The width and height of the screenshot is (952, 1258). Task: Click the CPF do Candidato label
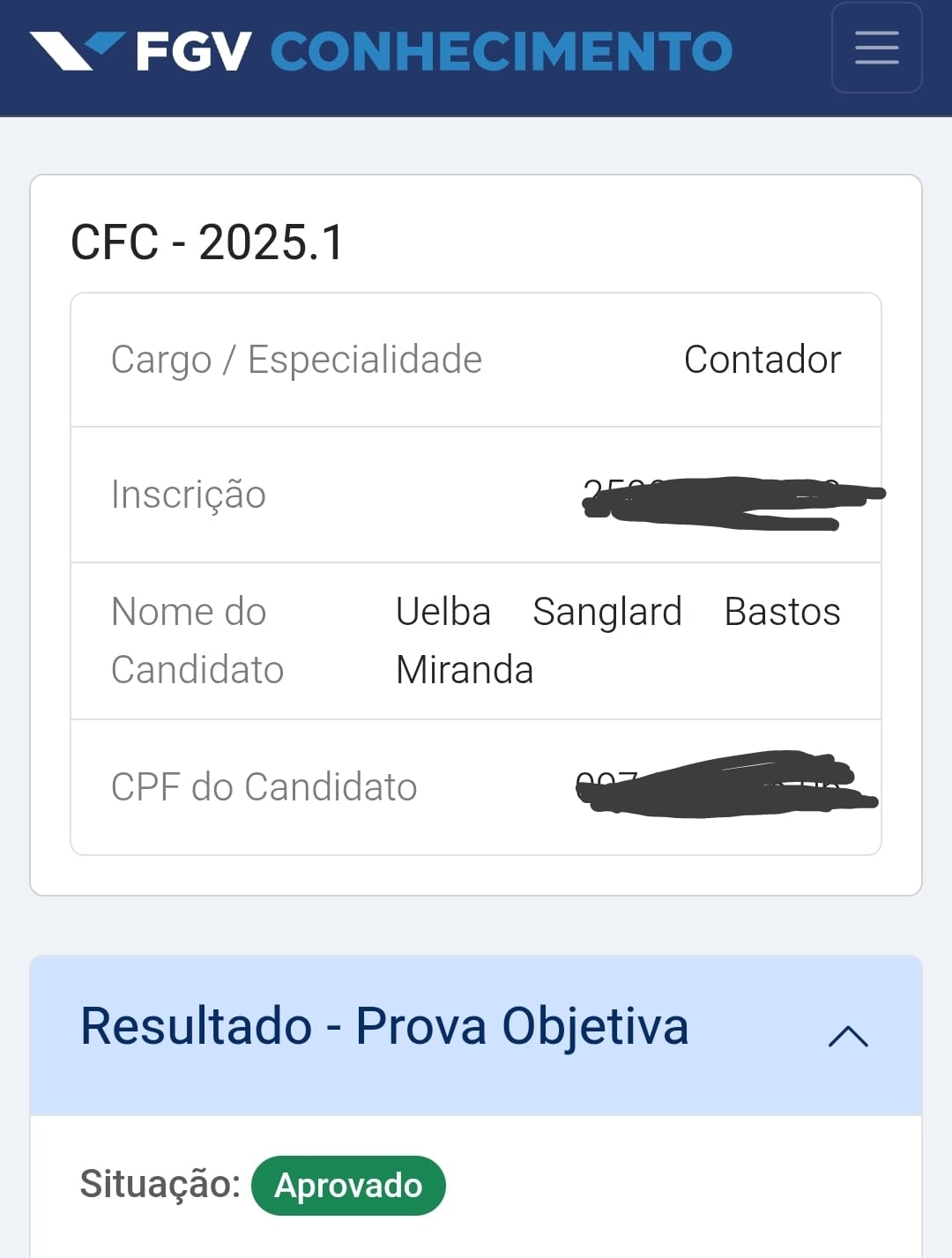pos(264,787)
